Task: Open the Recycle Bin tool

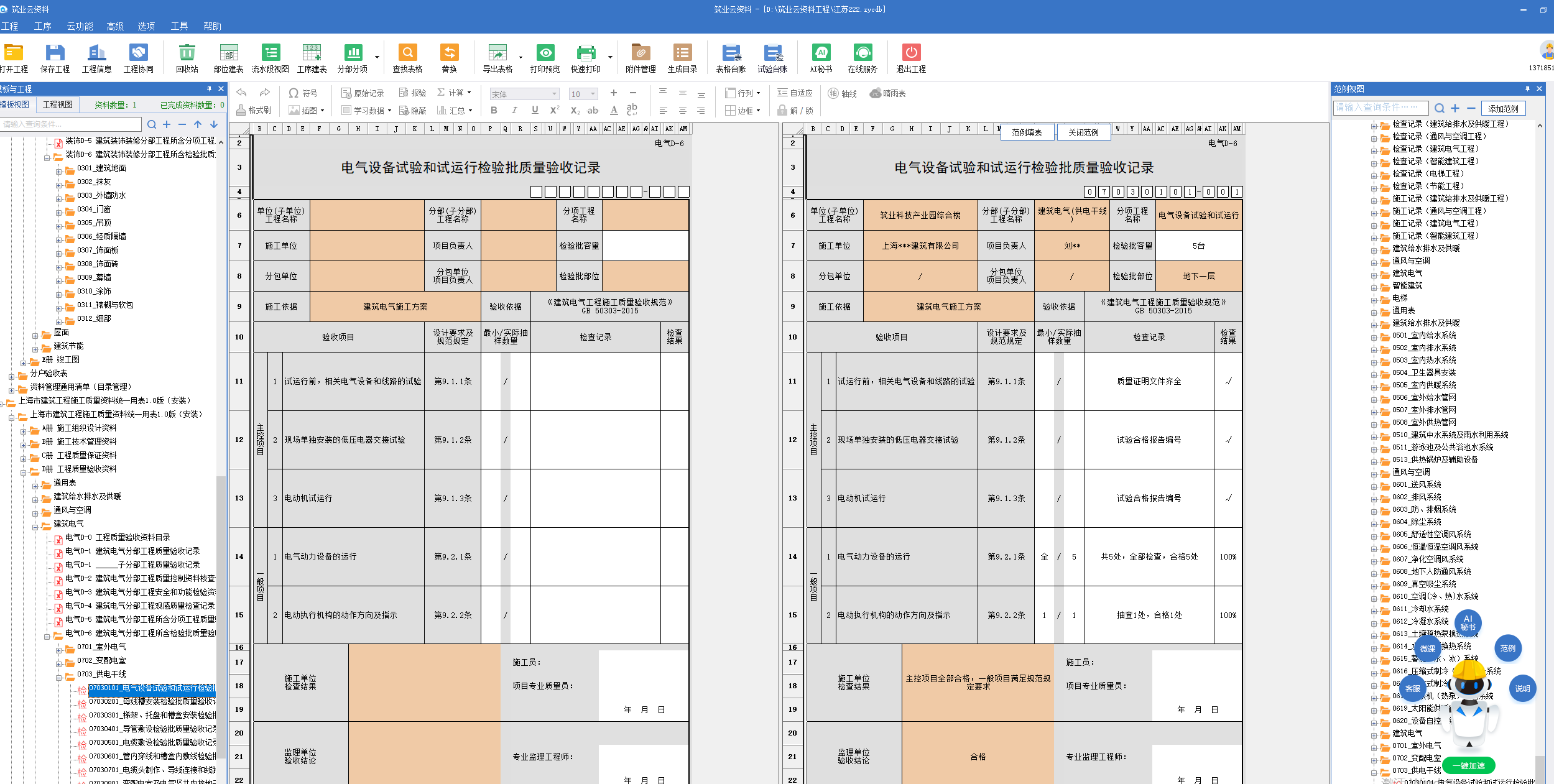Action: coord(187,53)
